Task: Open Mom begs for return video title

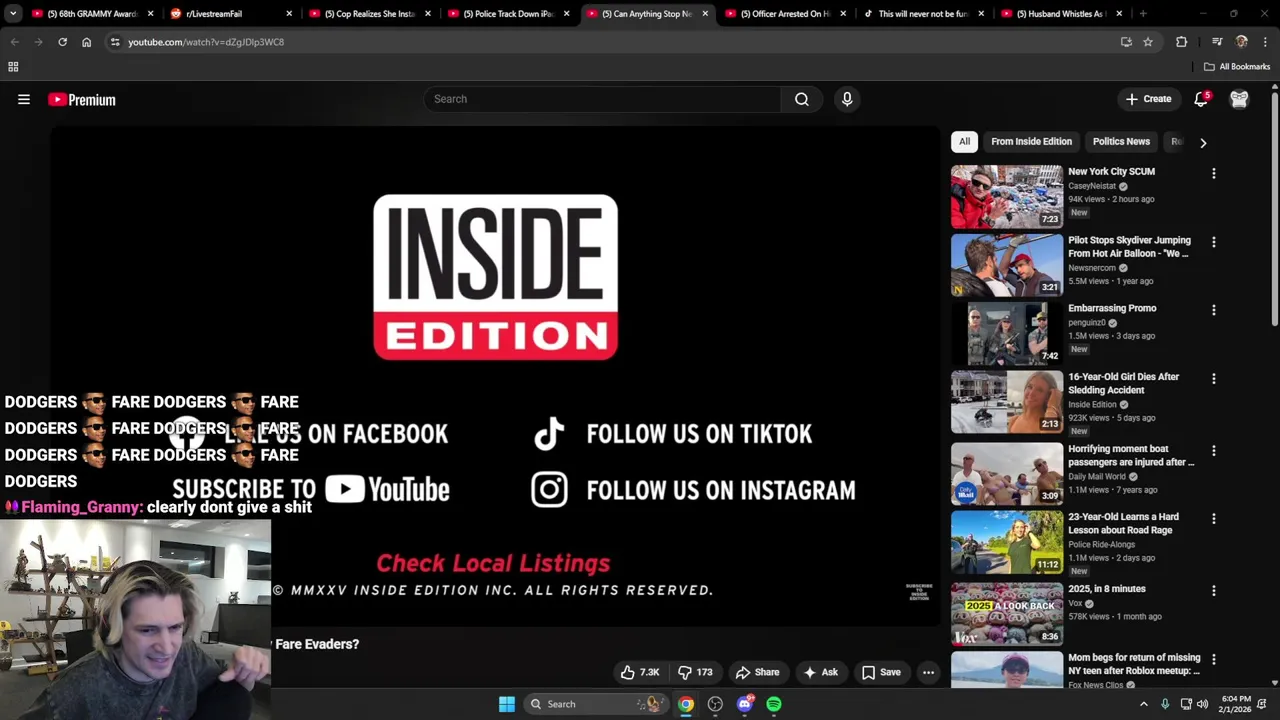Action: click(1134, 665)
